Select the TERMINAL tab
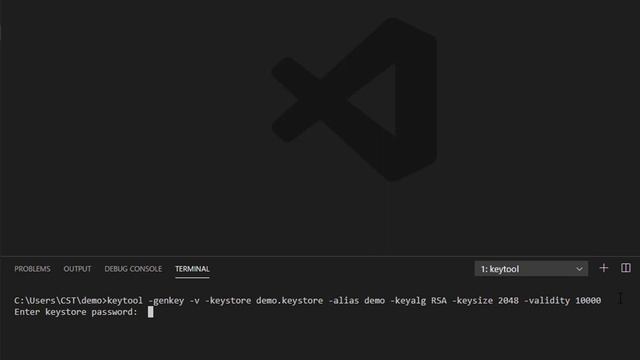Screen dimensions: 640x360 pyautogui.click(x=192, y=269)
